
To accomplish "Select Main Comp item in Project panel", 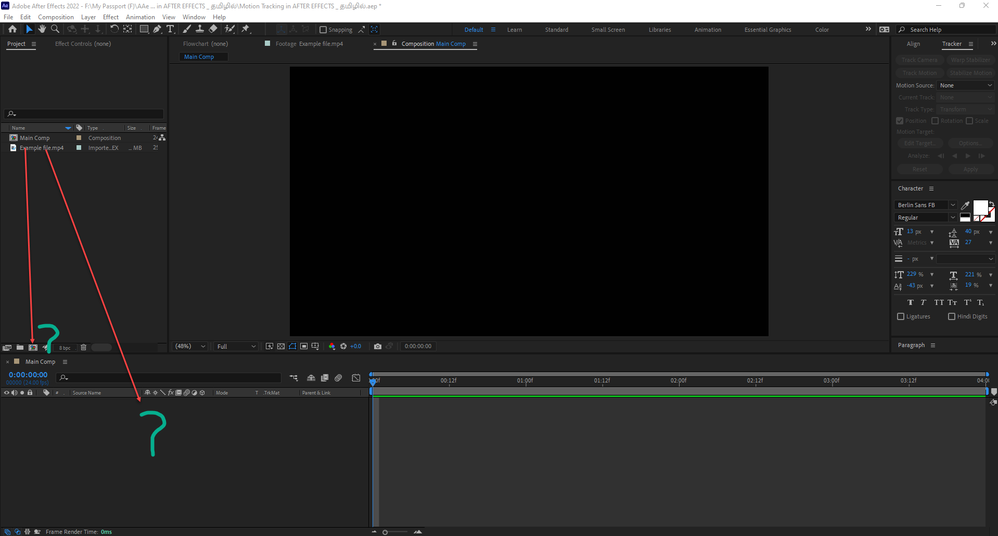I will pos(34,138).
